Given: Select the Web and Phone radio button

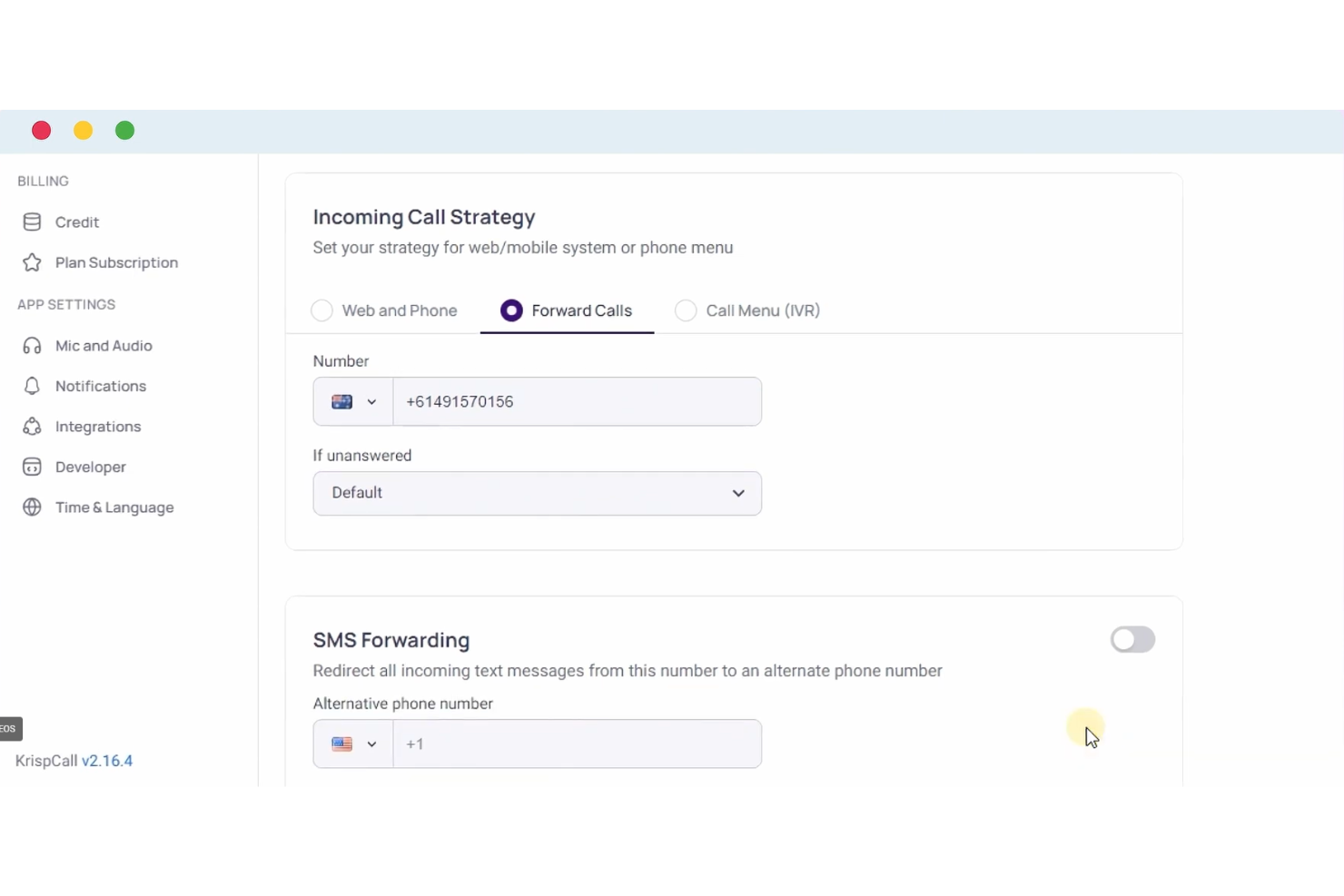Looking at the screenshot, I should 322,310.
